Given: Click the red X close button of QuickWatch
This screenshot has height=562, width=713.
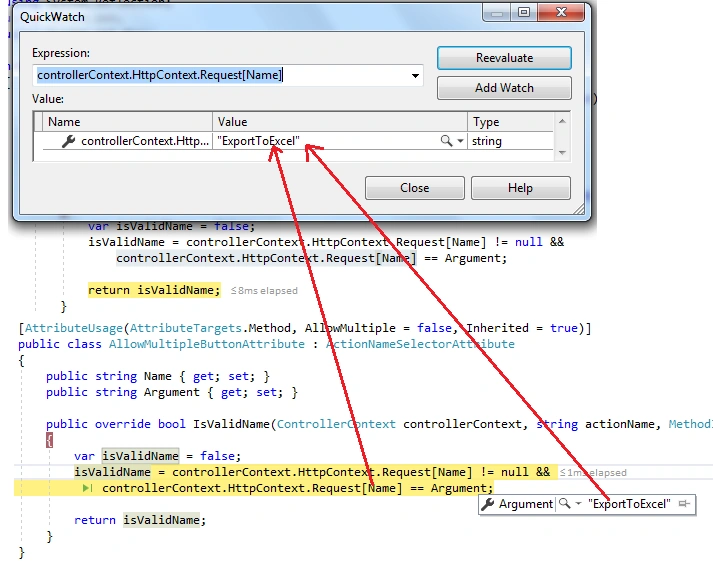Looking at the screenshot, I should pos(561,12).
